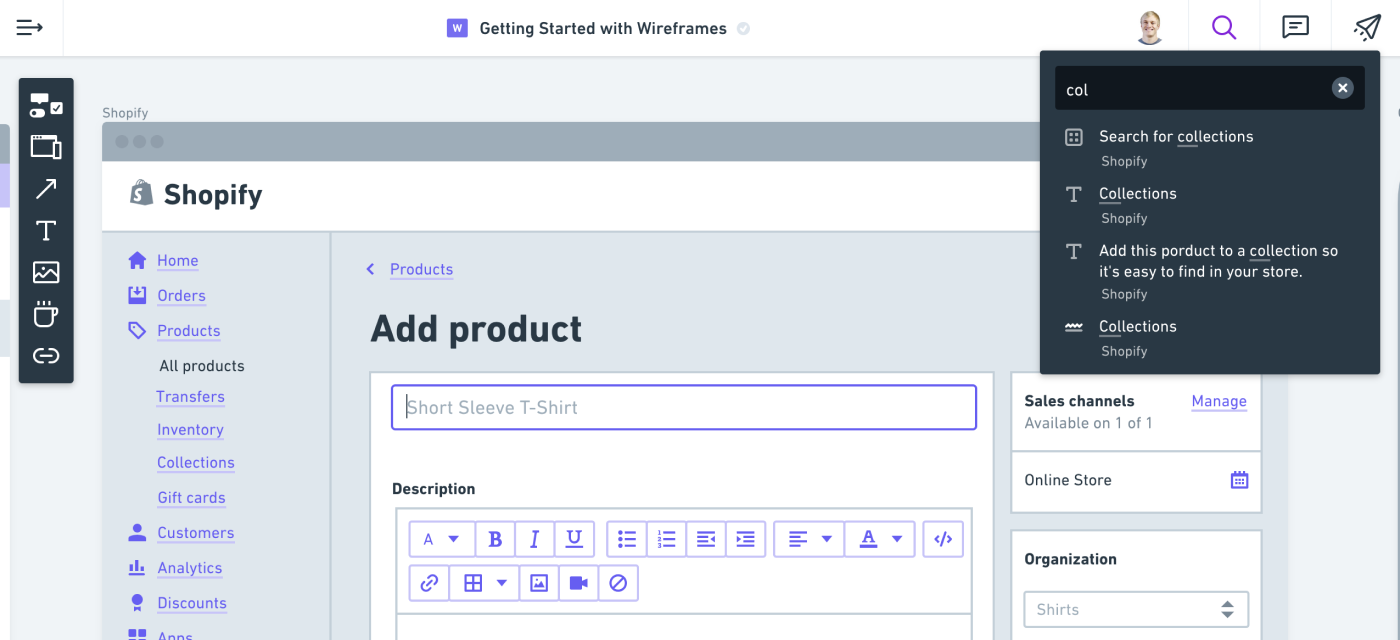Select the link tool in left toolbar

[x=46, y=356]
